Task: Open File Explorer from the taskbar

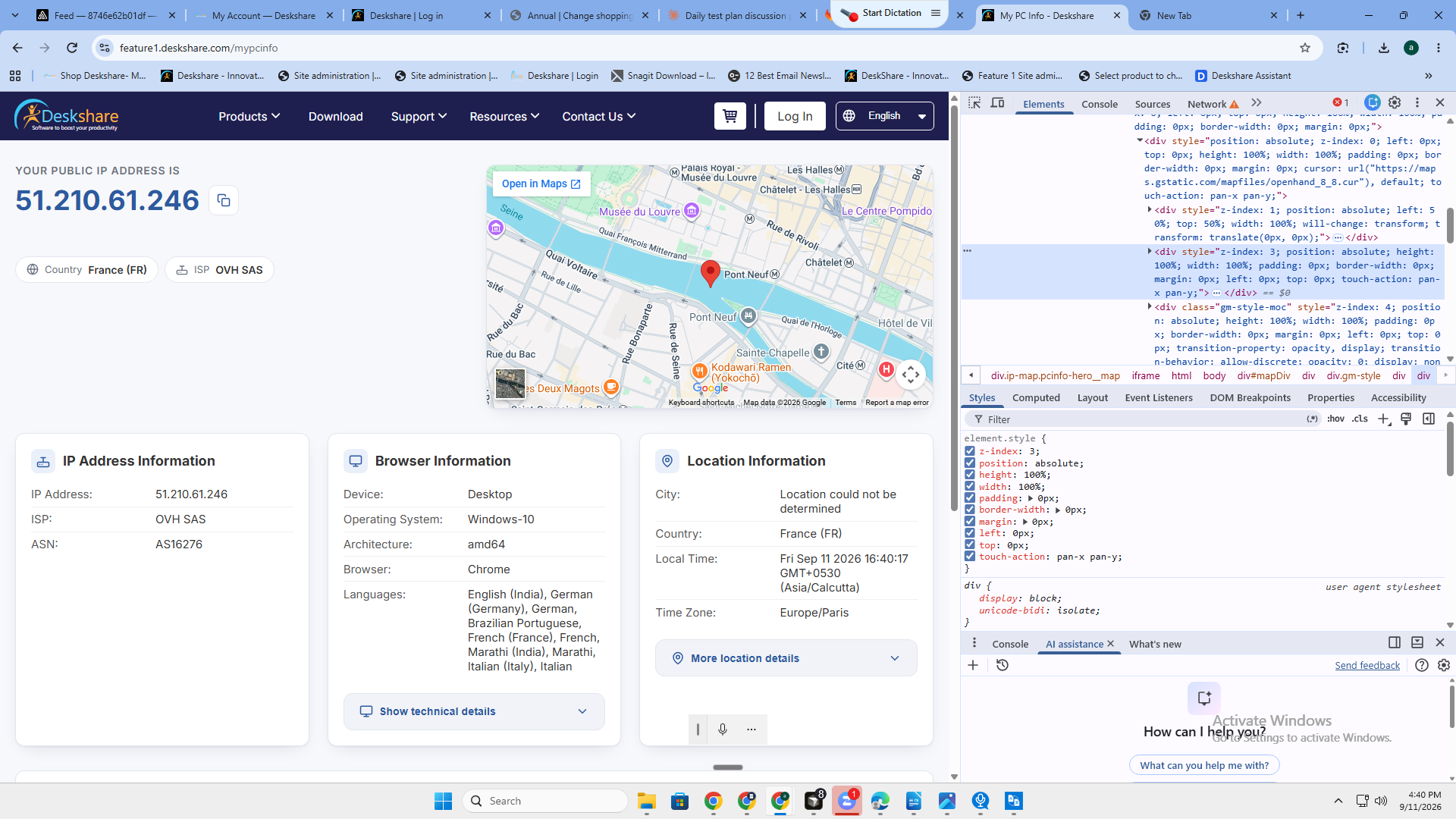Action: coord(646,801)
